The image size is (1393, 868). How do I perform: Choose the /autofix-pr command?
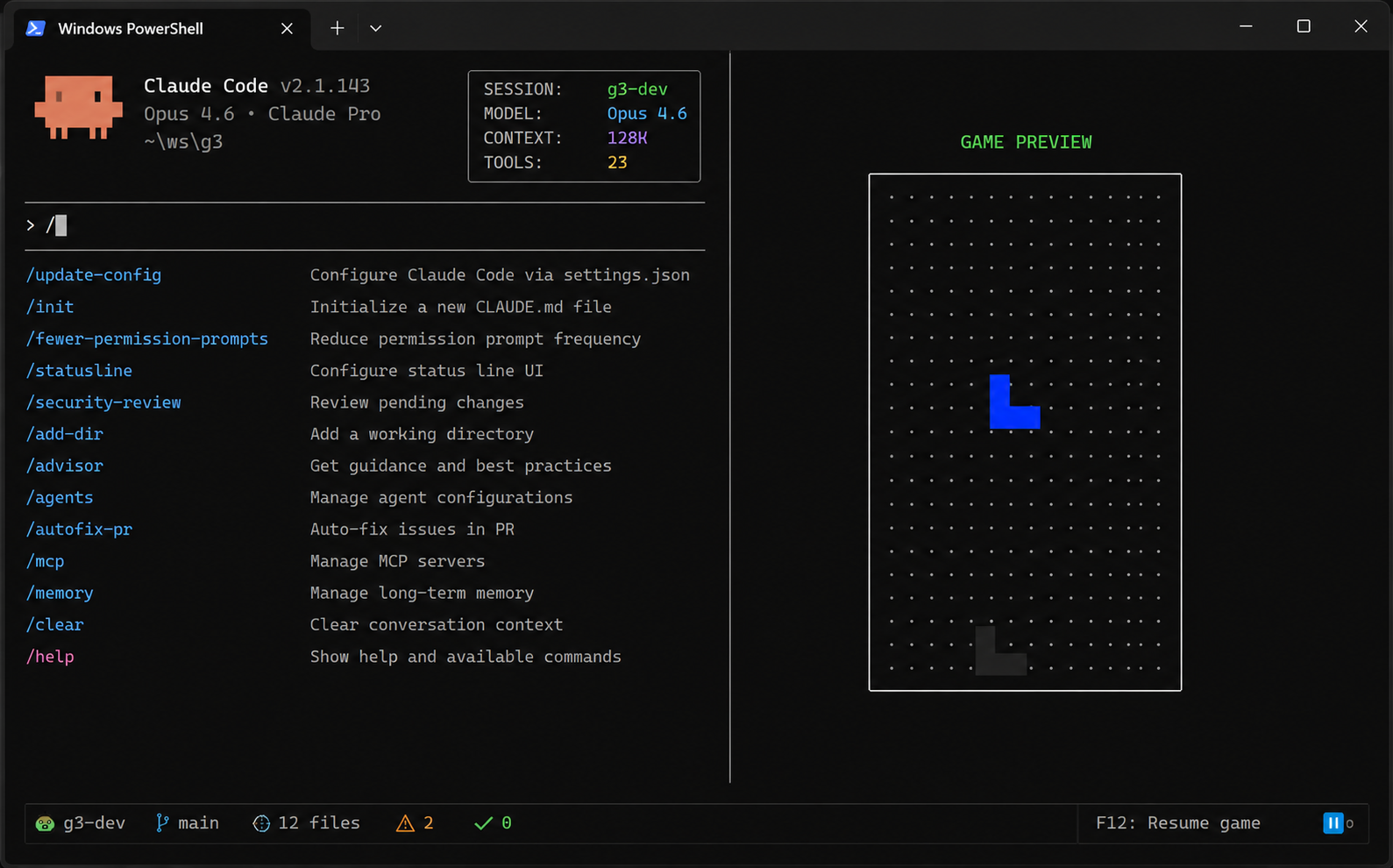point(79,530)
